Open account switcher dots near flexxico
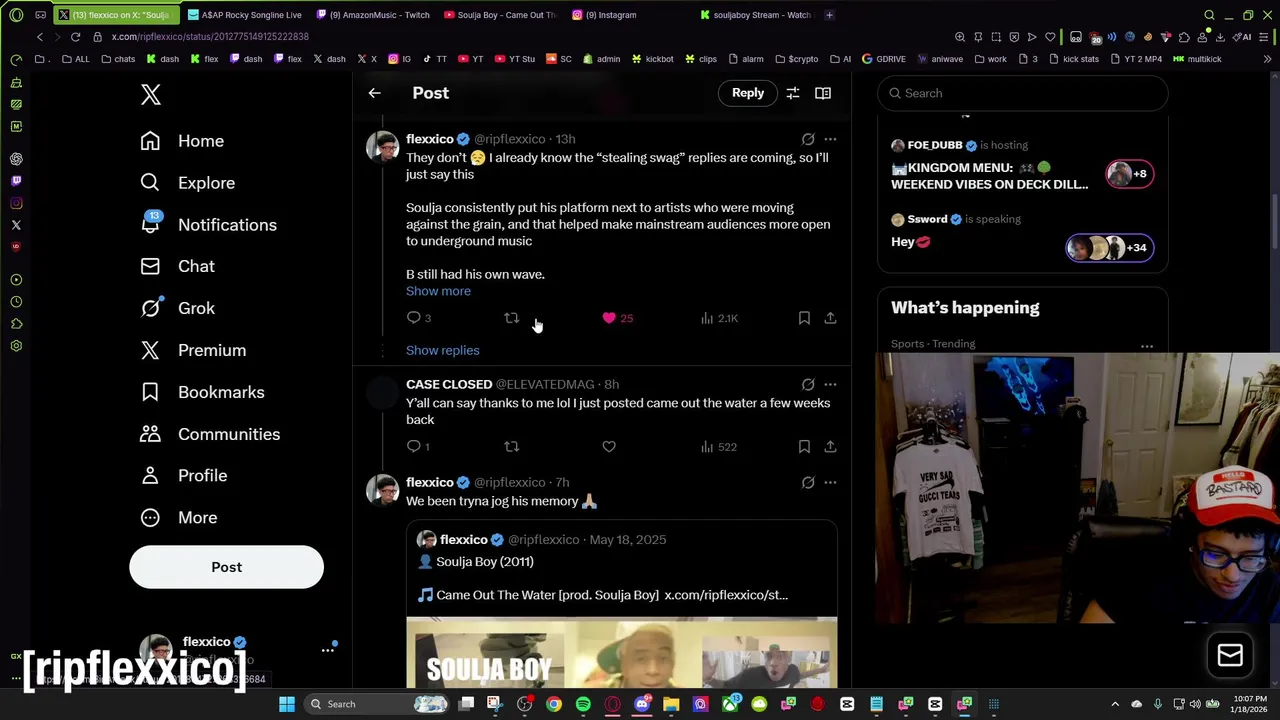 [327, 650]
